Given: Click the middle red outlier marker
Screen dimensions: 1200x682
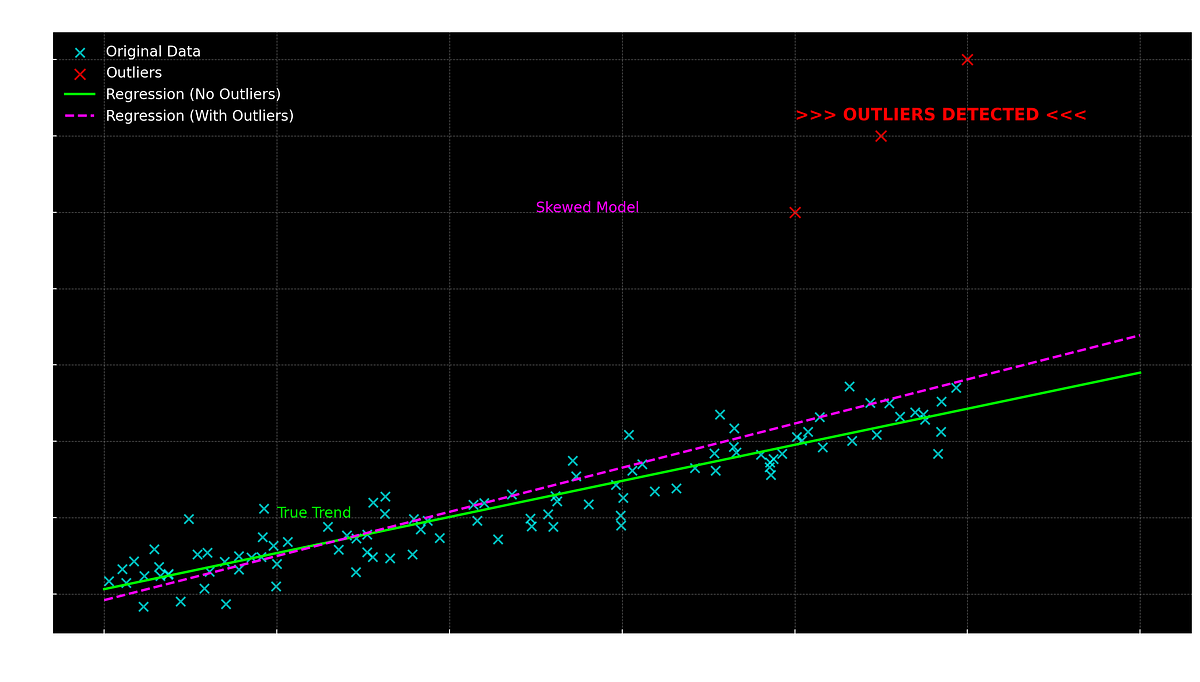Looking at the screenshot, I should [x=879, y=136].
